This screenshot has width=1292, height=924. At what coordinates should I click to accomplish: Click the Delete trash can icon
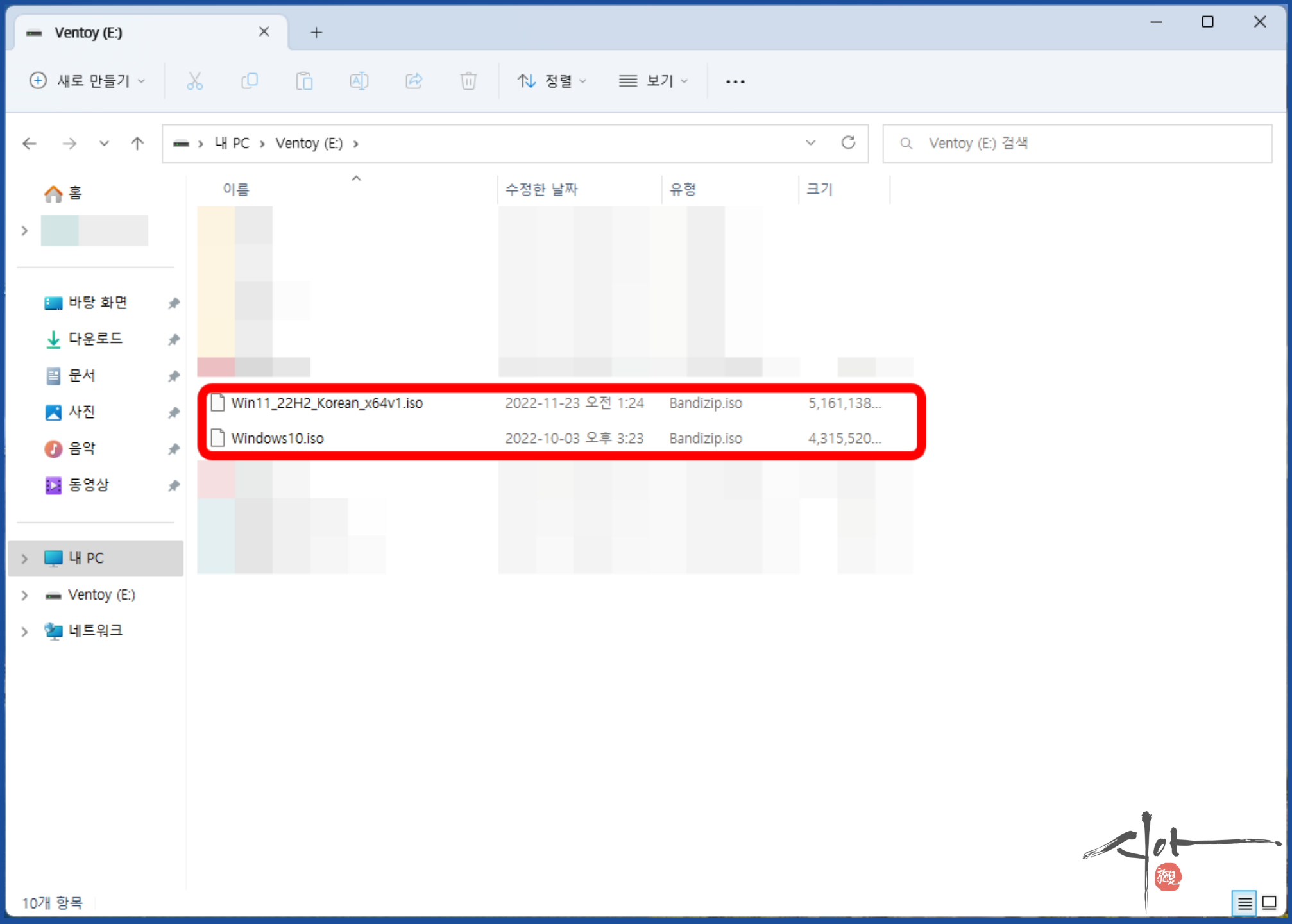[x=468, y=81]
